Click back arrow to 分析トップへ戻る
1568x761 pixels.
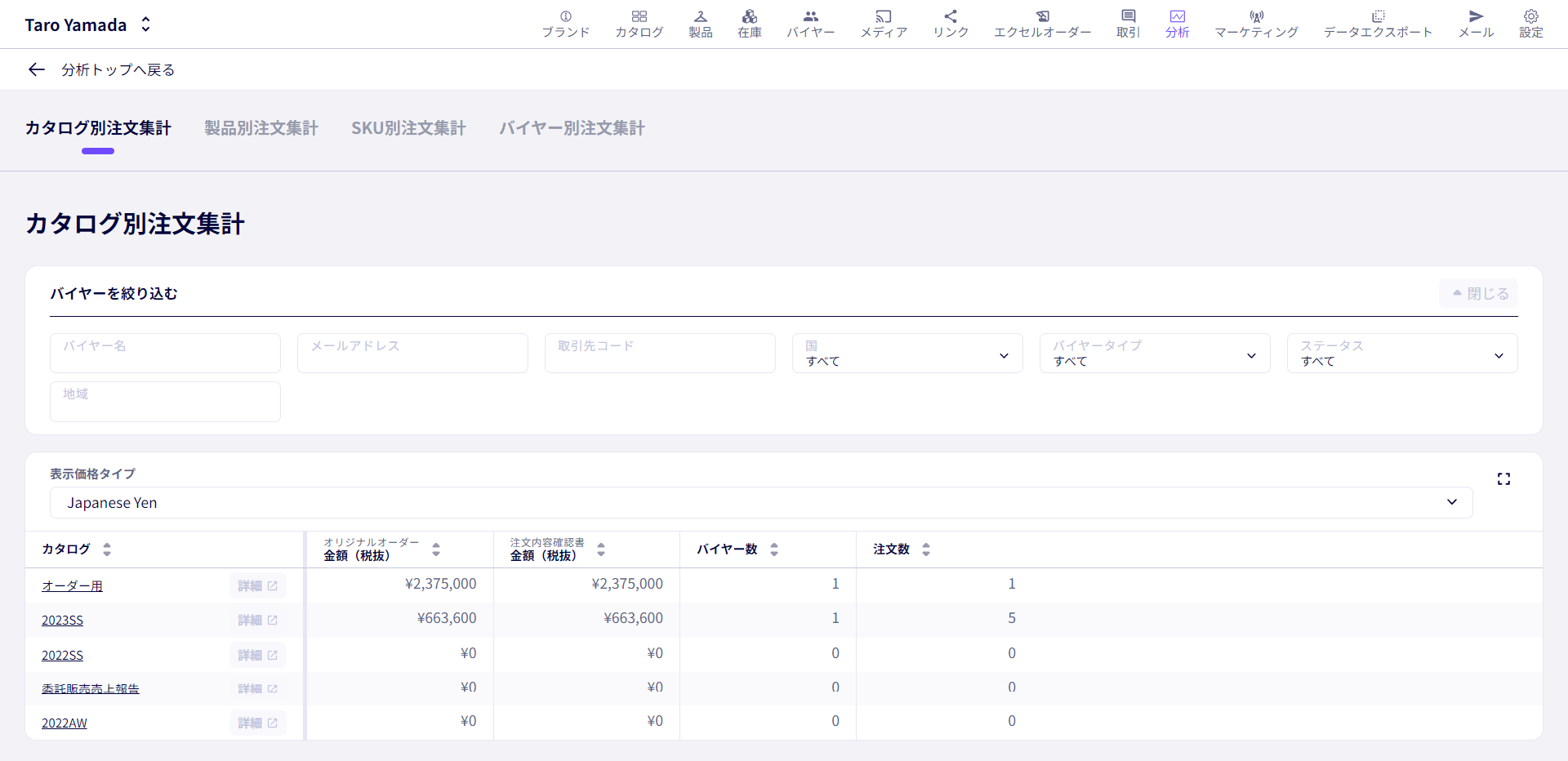pyautogui.click(x=36, y=69)
